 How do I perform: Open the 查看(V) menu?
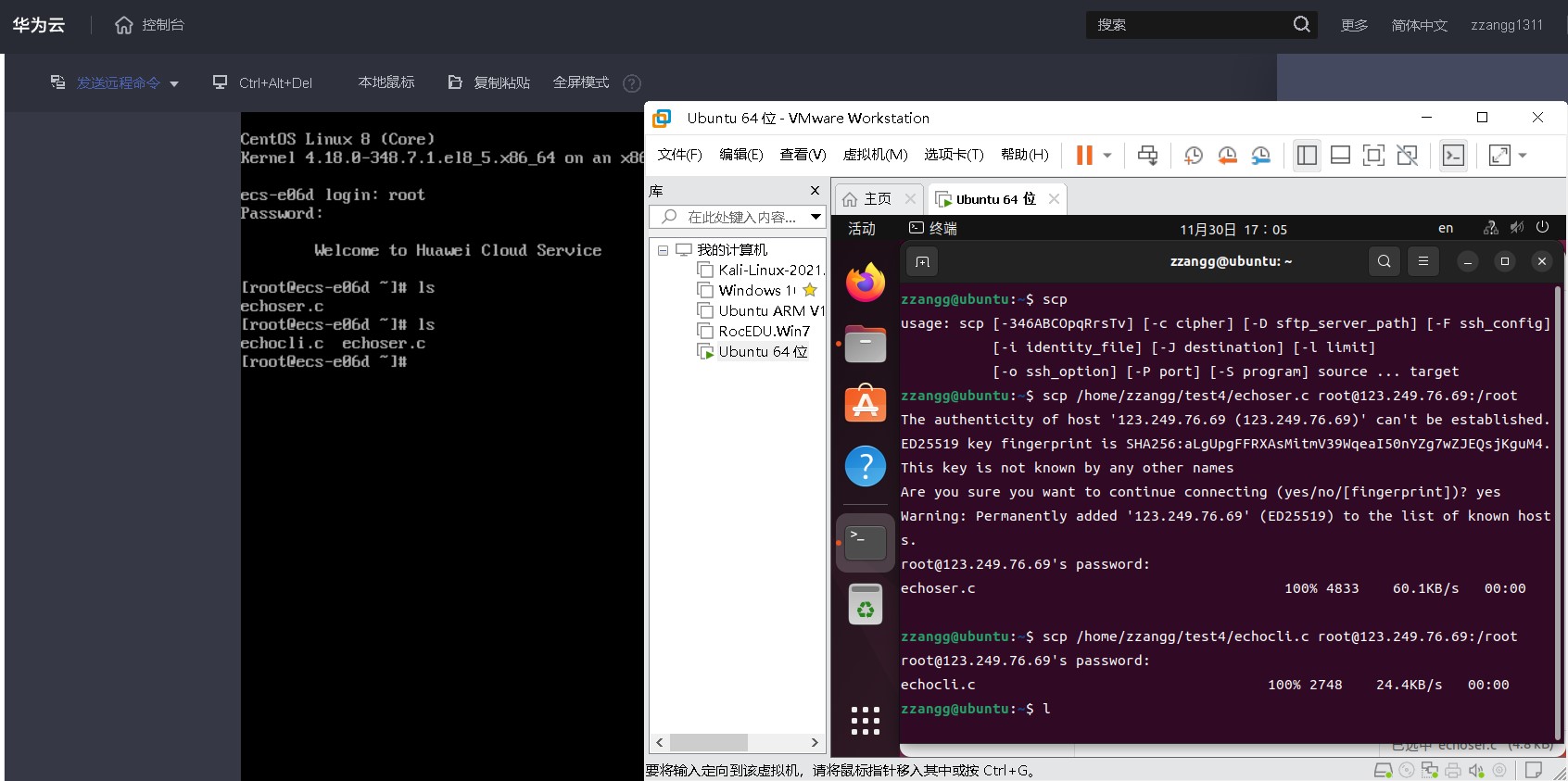tap(803, 155)
